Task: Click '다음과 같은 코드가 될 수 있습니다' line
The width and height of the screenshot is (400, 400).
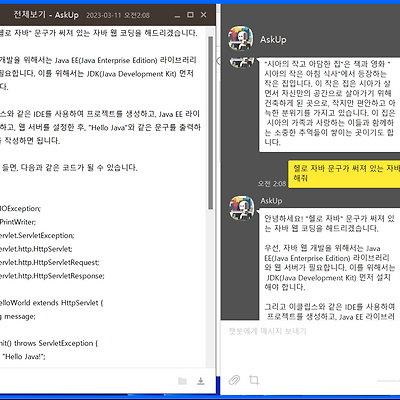Action: [x=70, y=167]
